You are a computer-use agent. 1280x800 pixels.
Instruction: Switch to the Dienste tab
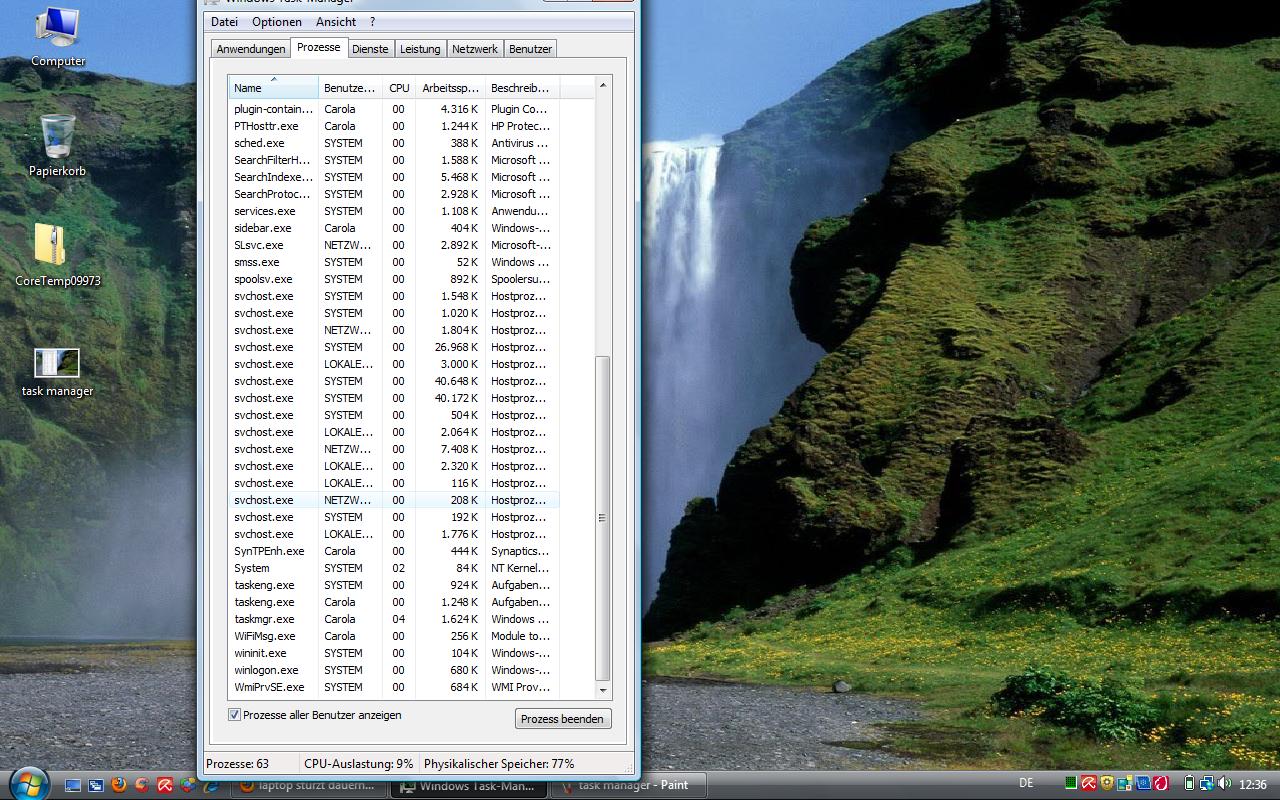pos(370,49)
